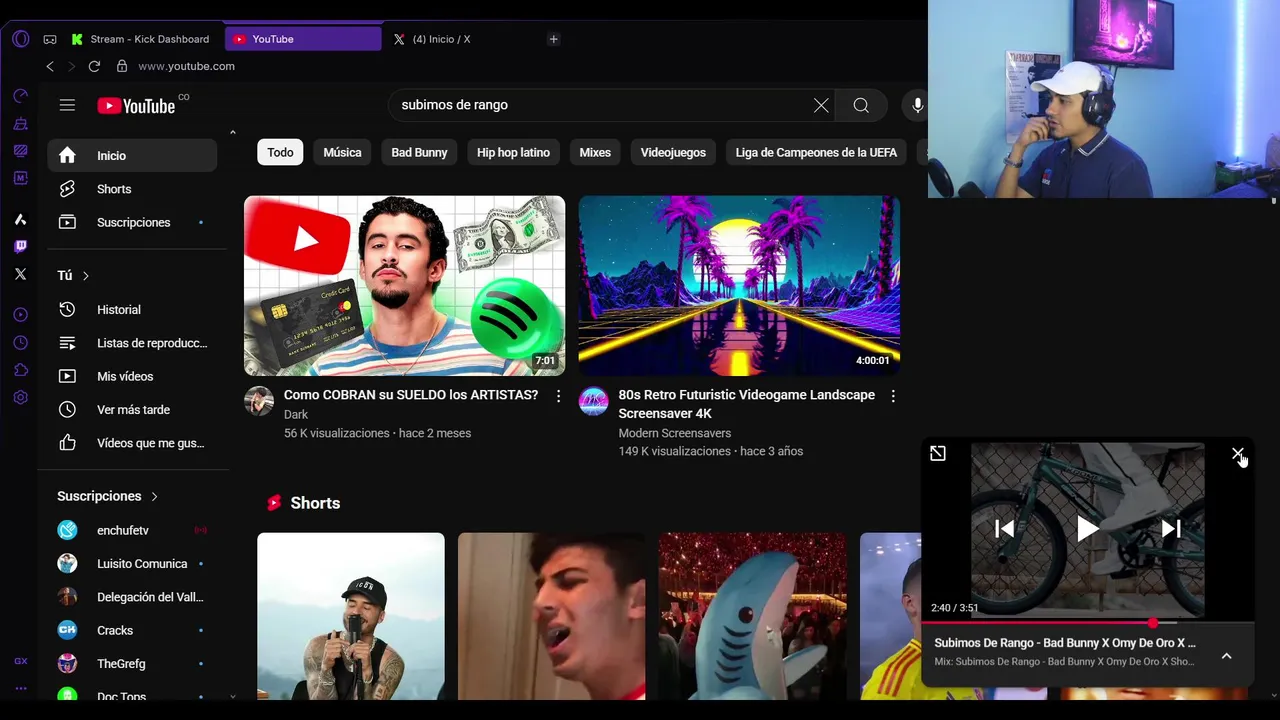Open Opera sidebar player icon
The width and height of the screenshot is (1280, 720).
coord(20,315)
